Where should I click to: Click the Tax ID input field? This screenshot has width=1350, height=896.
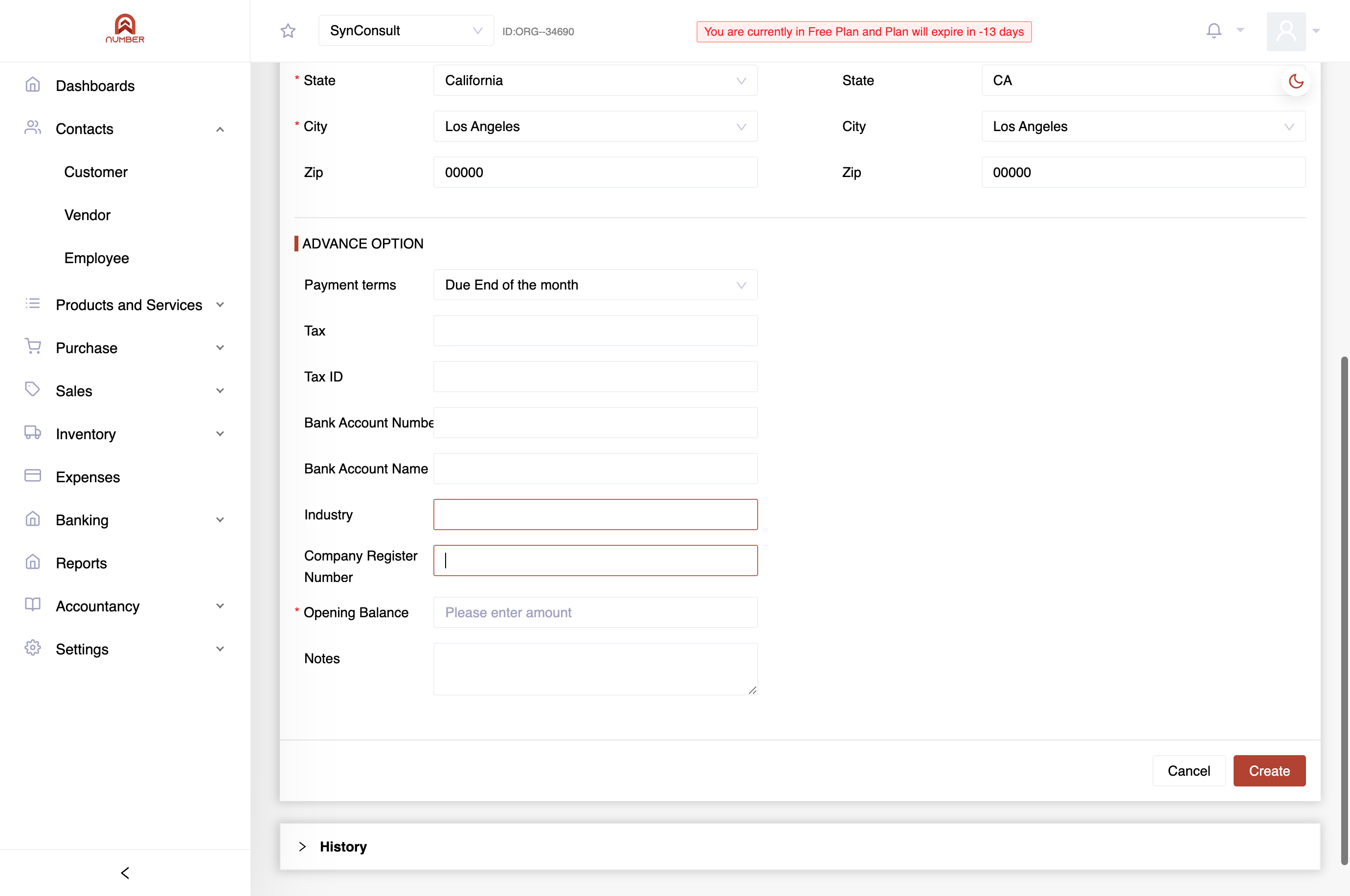[595, 377]
